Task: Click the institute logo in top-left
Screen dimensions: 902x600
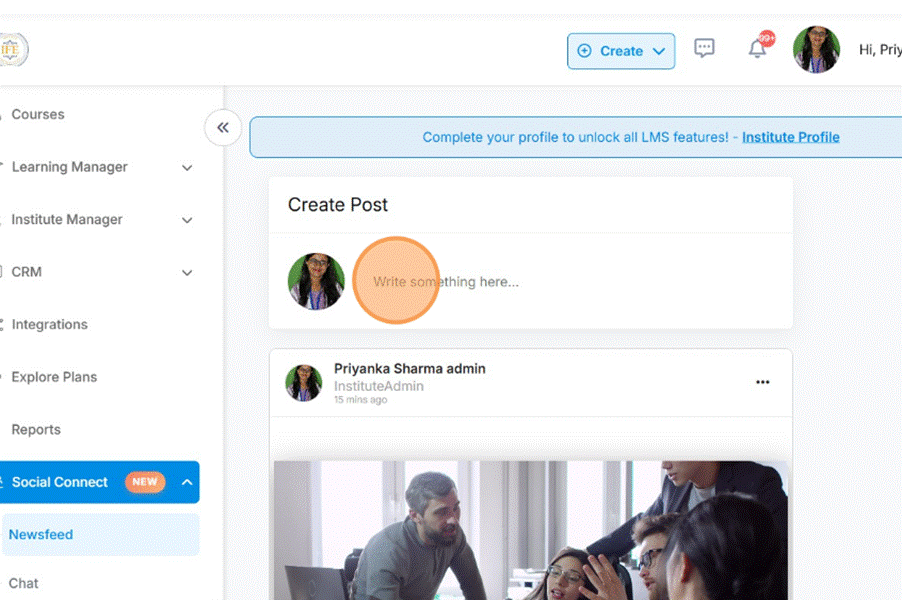Action: click(14, 49)
